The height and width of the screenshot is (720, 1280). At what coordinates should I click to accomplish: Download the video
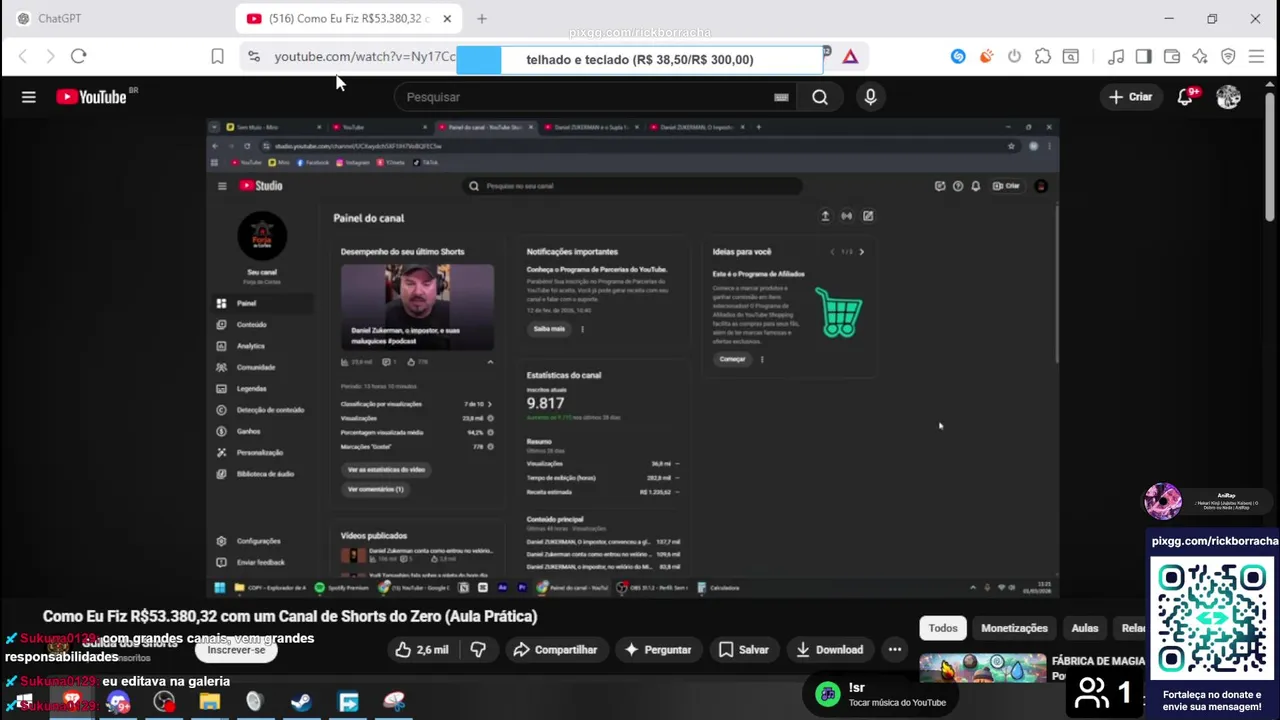pos(828,650)
